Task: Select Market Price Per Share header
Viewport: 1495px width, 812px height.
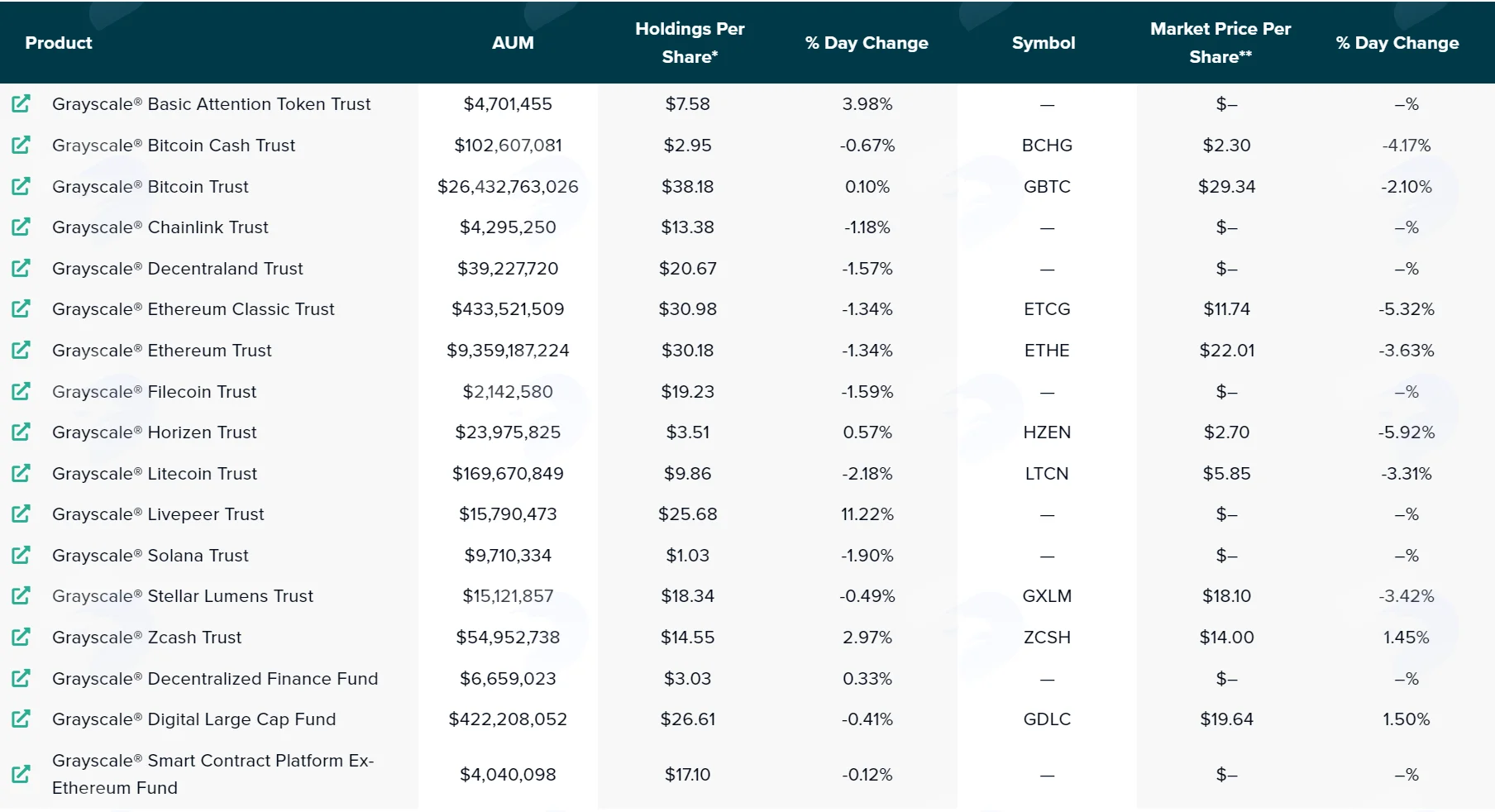Action: [1220, 42]
